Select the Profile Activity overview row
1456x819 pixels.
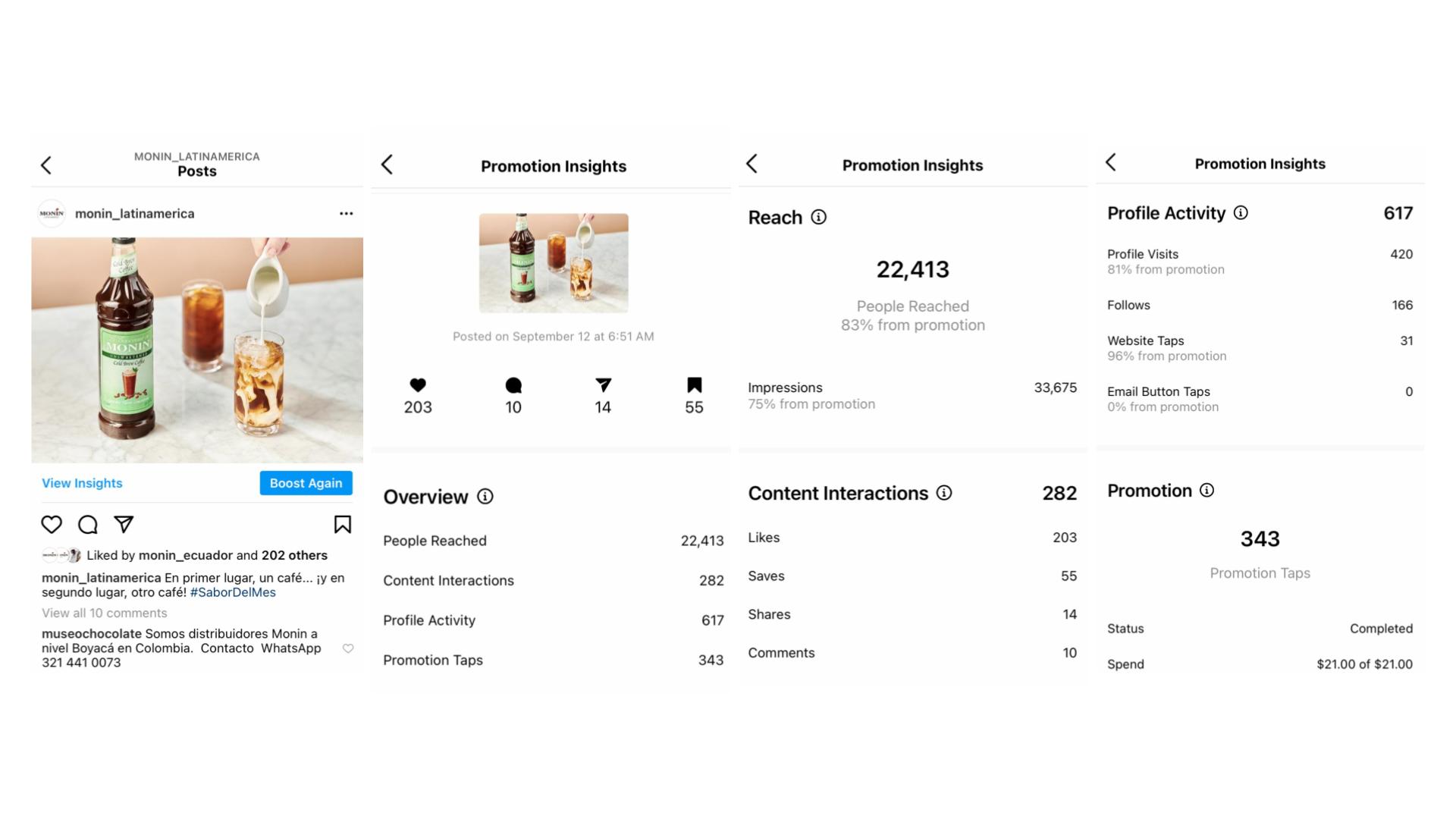[553, 620]
